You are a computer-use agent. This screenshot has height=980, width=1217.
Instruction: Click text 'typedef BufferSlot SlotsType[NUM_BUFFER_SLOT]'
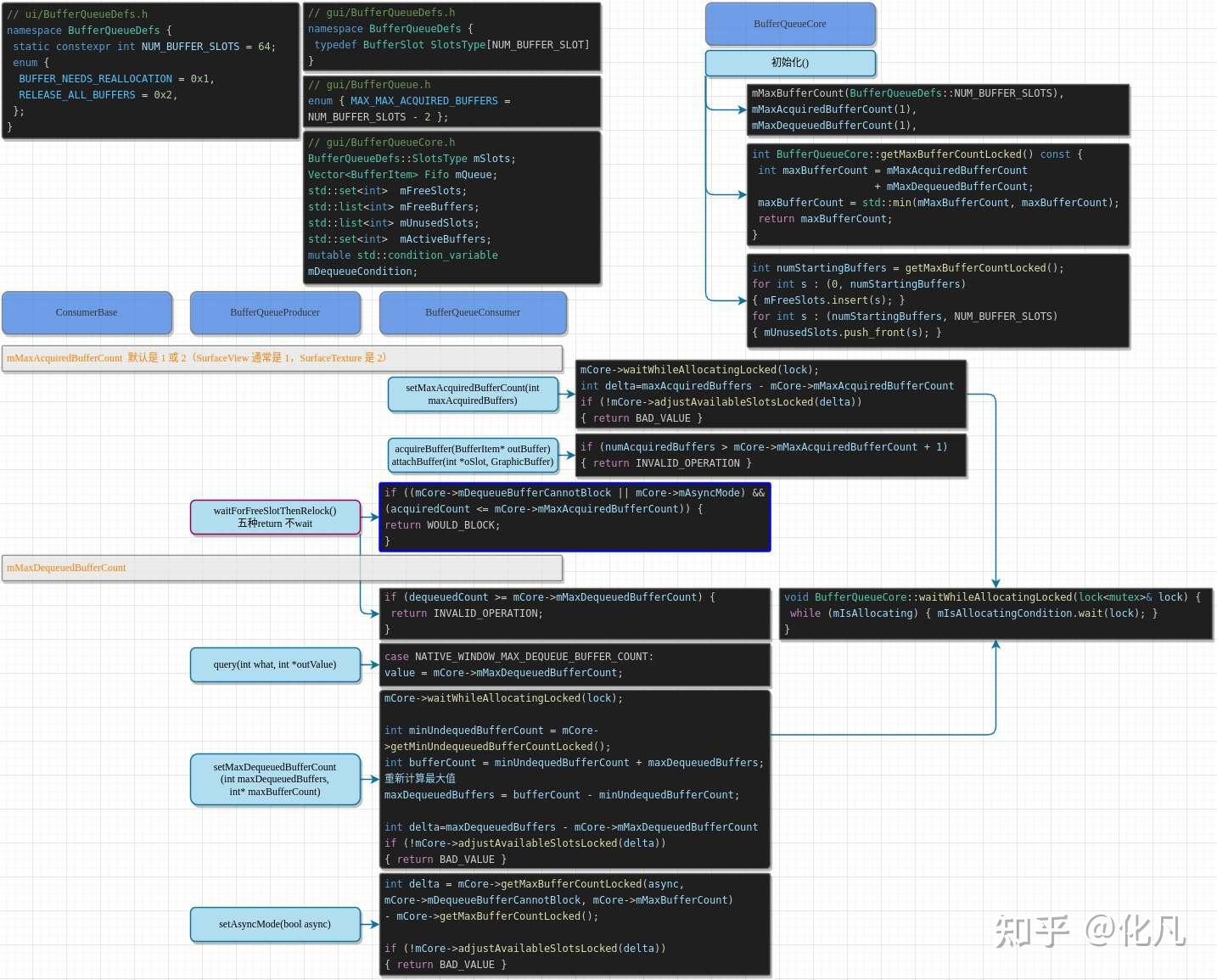tap(451, 45)
